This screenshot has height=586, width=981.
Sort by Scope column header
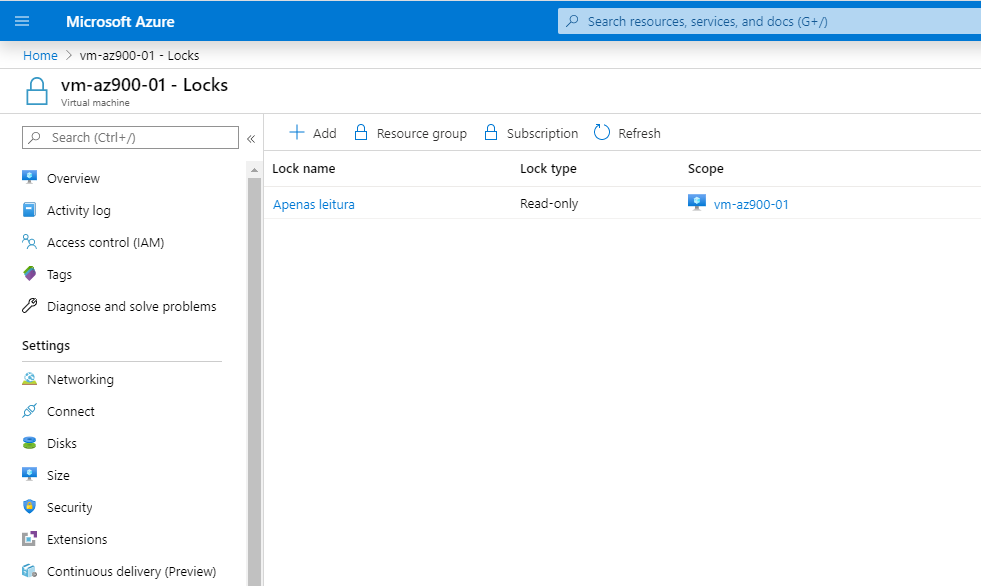[x=706, y=168]
